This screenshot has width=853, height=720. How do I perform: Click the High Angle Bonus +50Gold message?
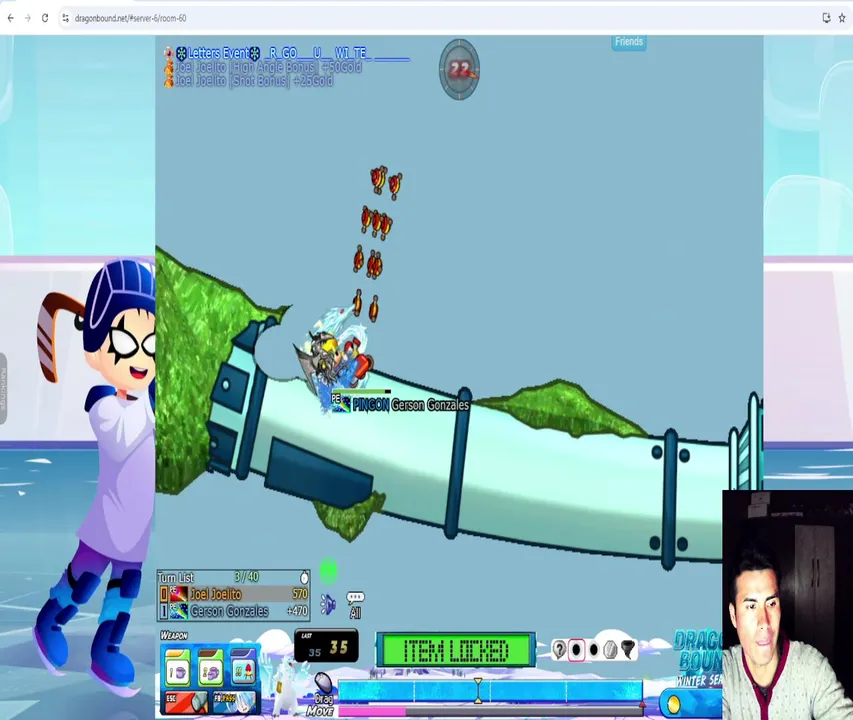tap(263, 67)
